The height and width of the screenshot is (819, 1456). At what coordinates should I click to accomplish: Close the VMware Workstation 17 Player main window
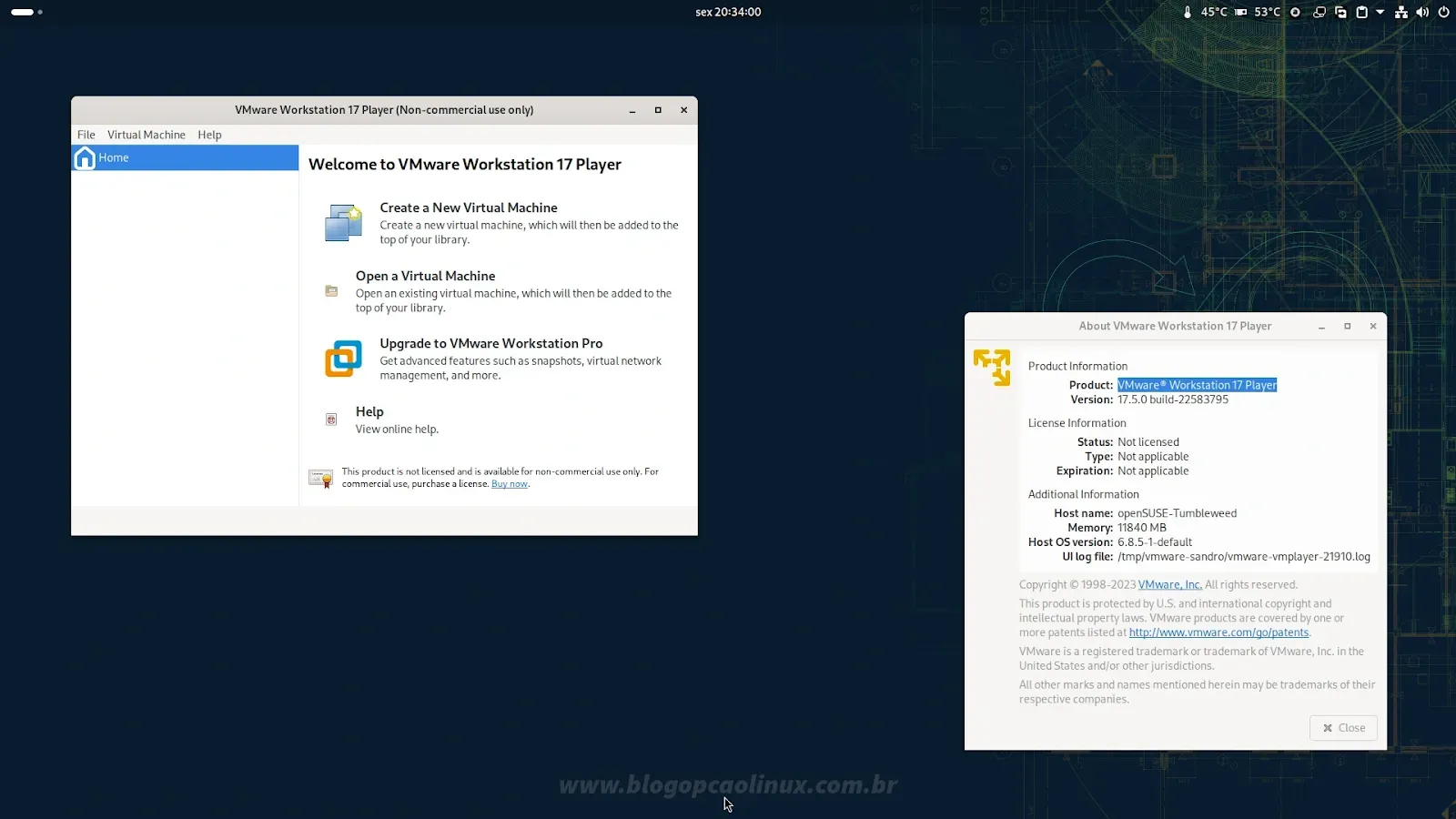(x=683, y=110)
